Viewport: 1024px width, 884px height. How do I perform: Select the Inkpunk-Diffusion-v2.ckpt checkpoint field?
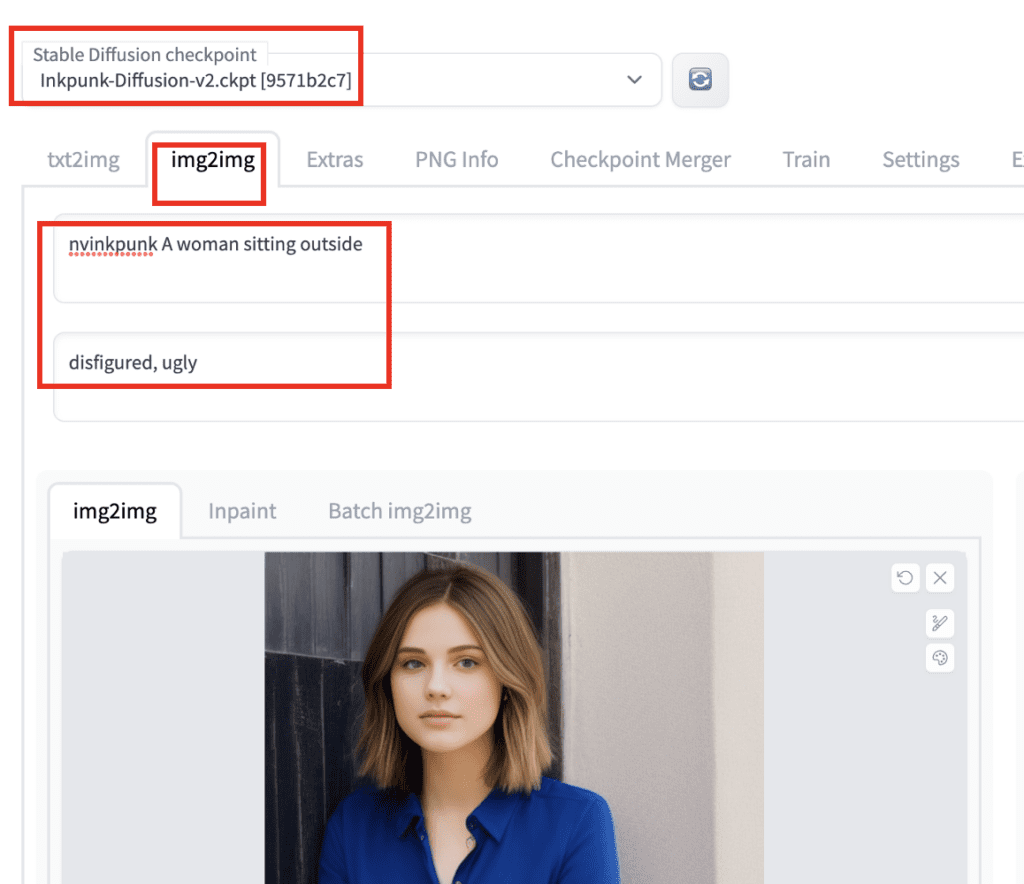pos(342,80)
